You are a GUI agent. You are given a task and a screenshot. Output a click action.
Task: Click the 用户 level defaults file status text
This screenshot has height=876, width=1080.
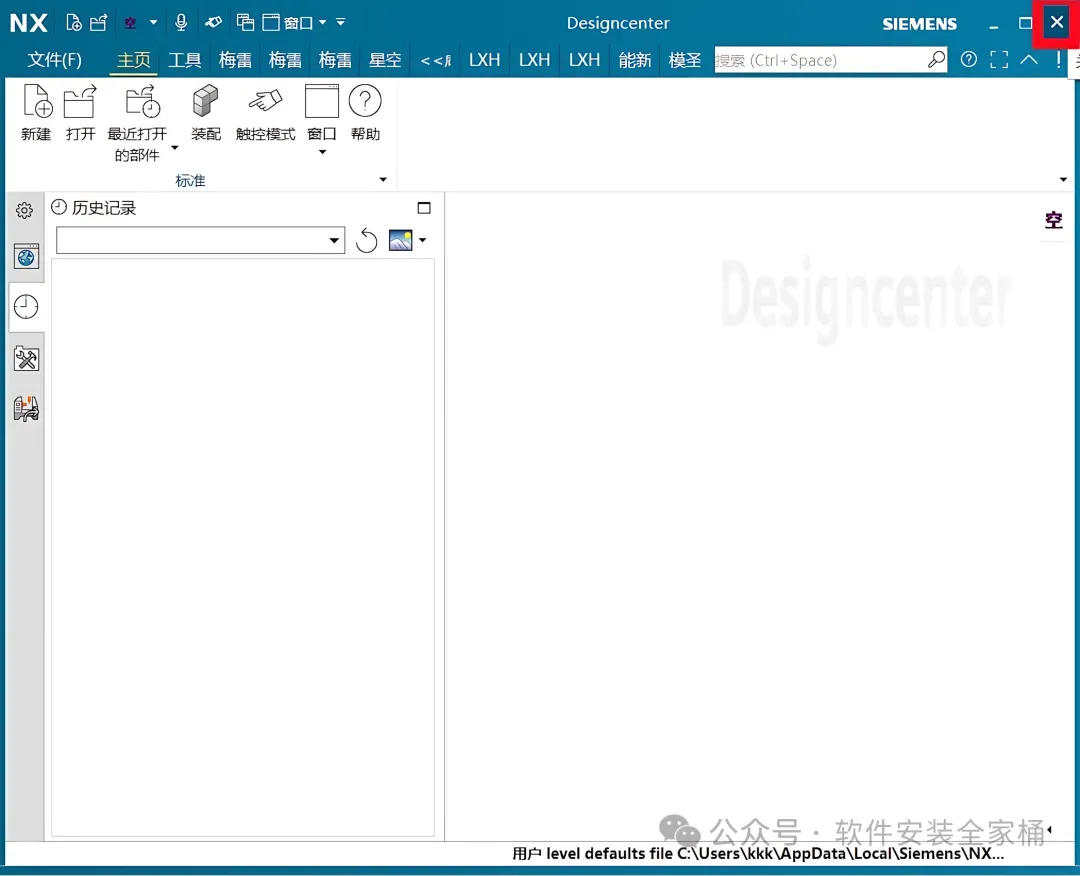pyautogui.click(x=758, y=854)
